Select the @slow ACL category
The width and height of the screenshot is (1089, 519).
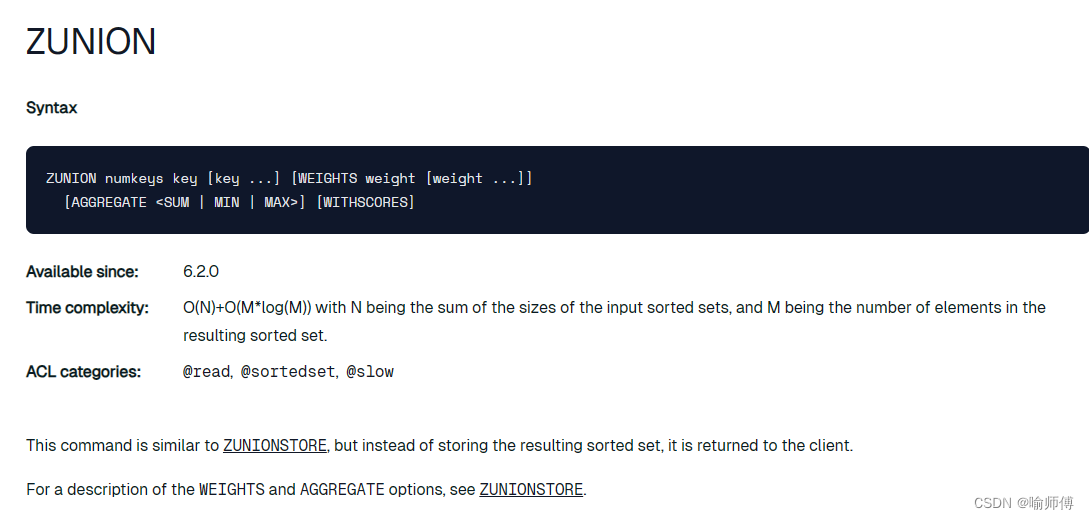click(370, 372)
